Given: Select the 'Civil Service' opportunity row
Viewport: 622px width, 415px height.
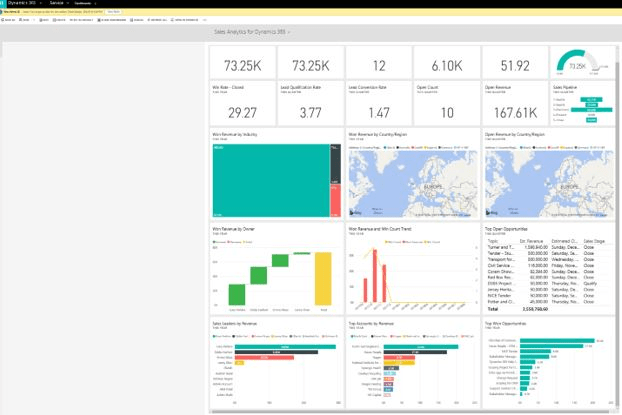Looking at the screenshot, I should point(549,265).
